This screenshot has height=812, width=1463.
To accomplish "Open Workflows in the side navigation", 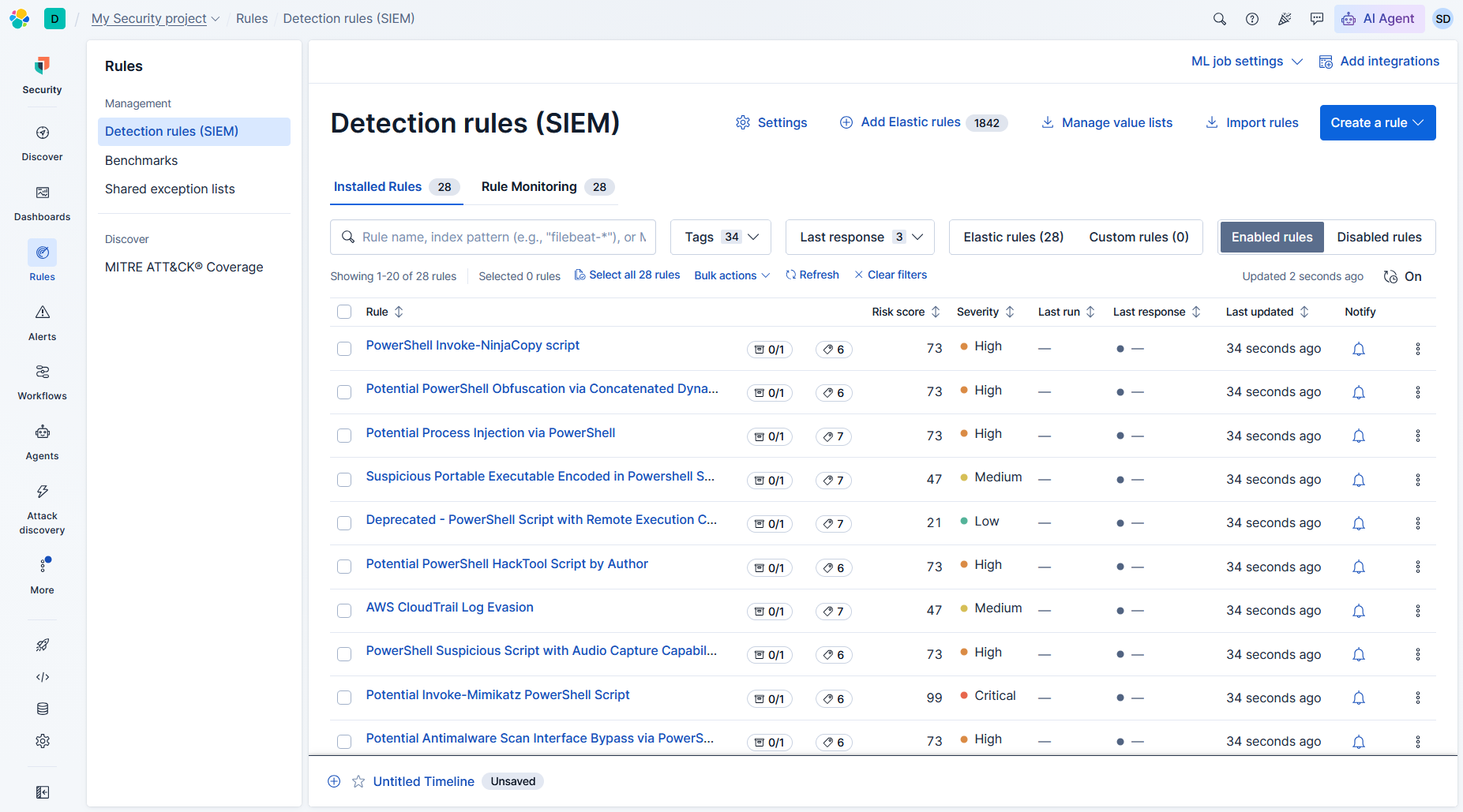I will (42, 382).
